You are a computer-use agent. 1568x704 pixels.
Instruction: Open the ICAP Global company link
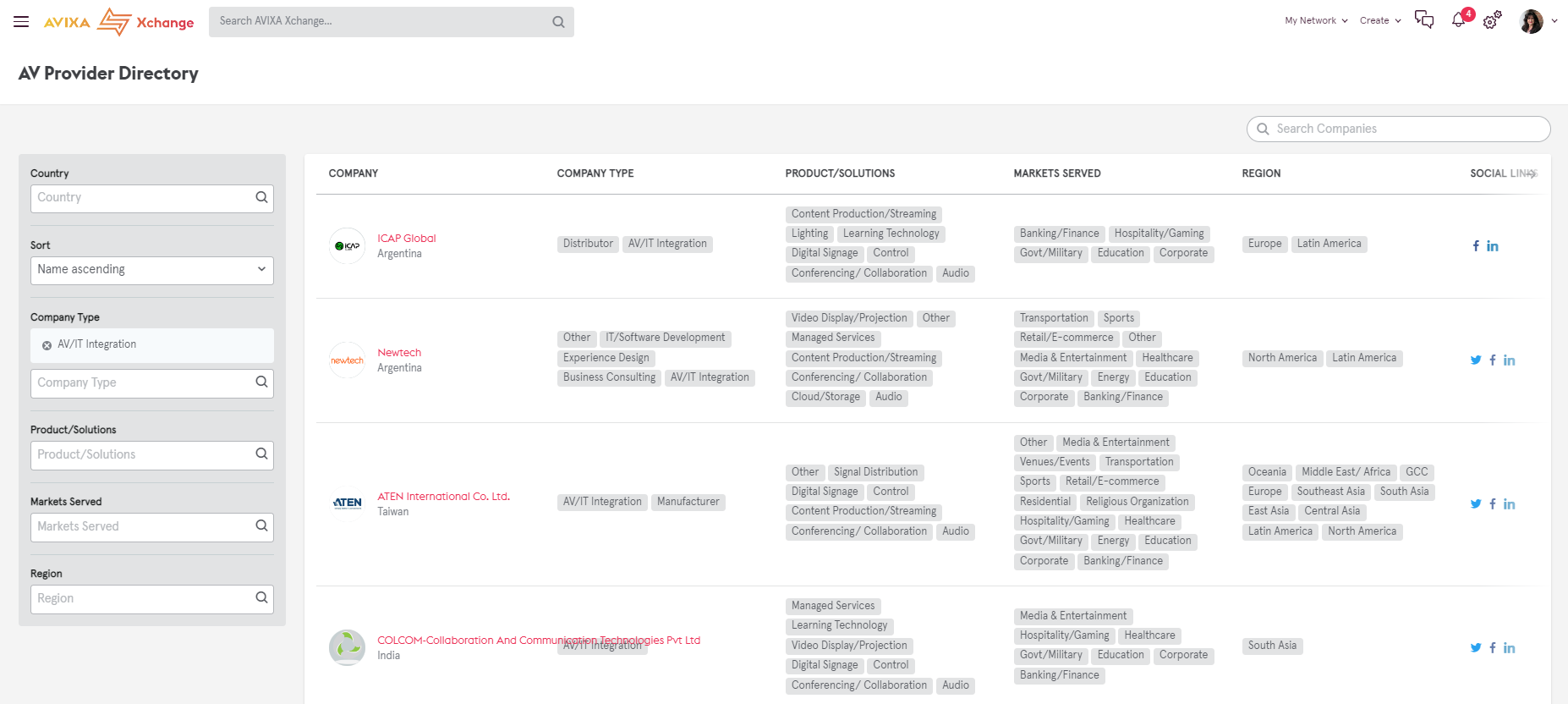[x=407, y=239]
